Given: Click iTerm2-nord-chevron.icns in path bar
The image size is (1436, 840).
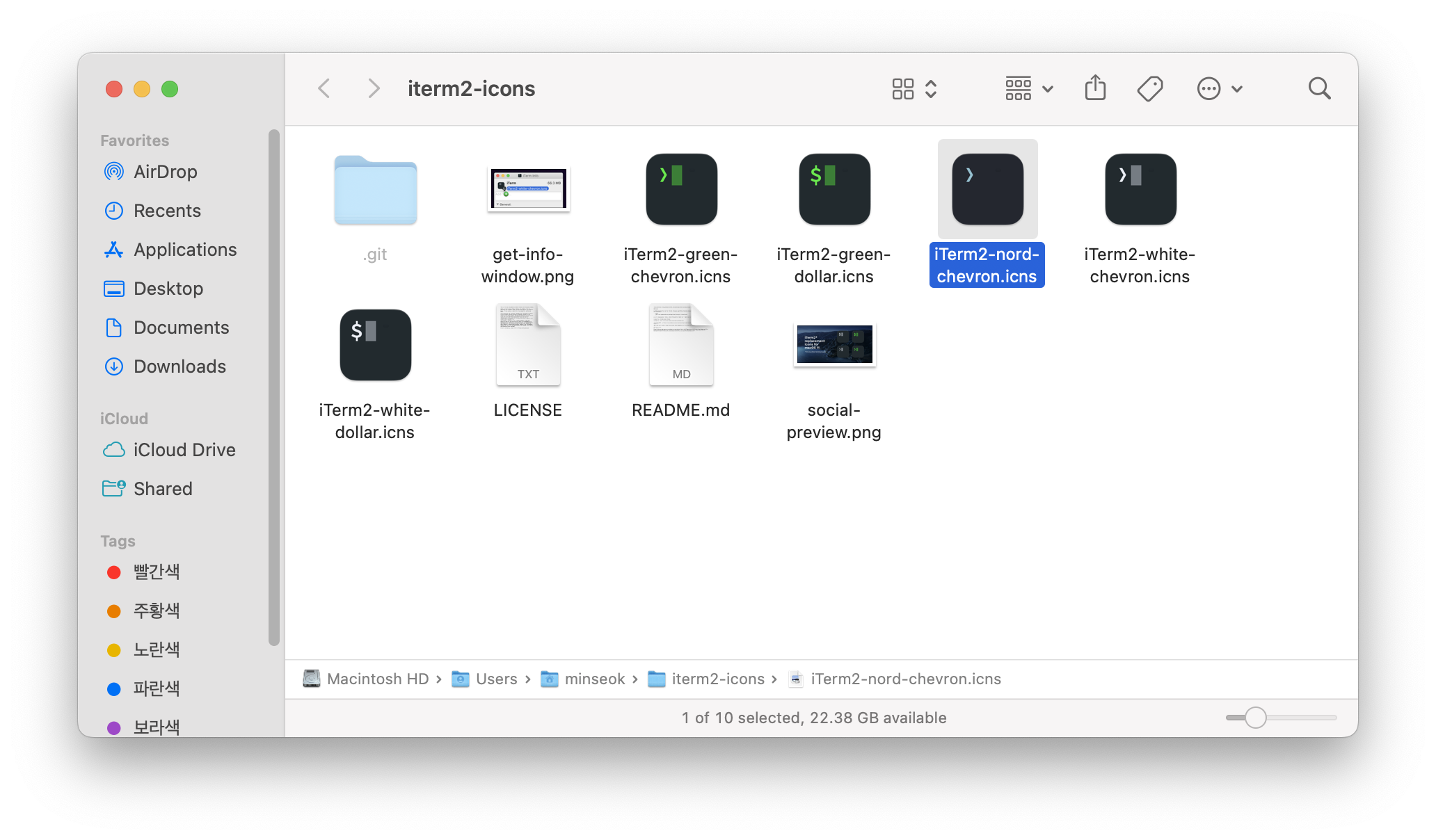Looking at the screenshot, I should coord(895,679).
